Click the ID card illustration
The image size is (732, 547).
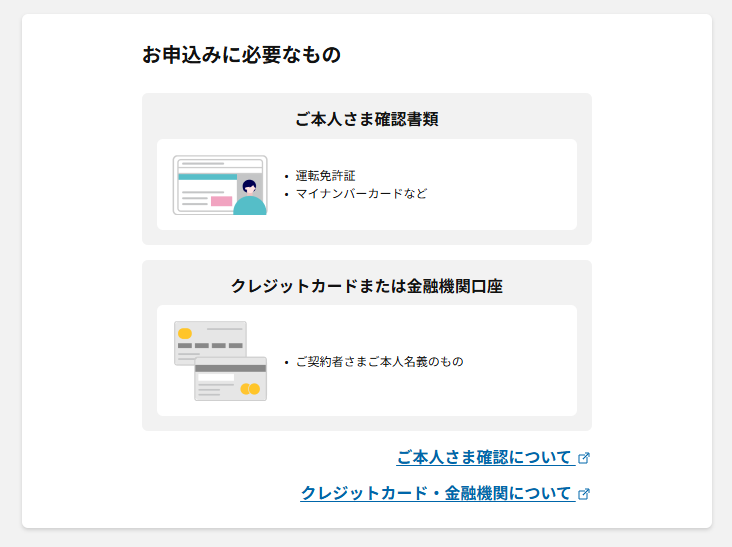pos(220,185)
